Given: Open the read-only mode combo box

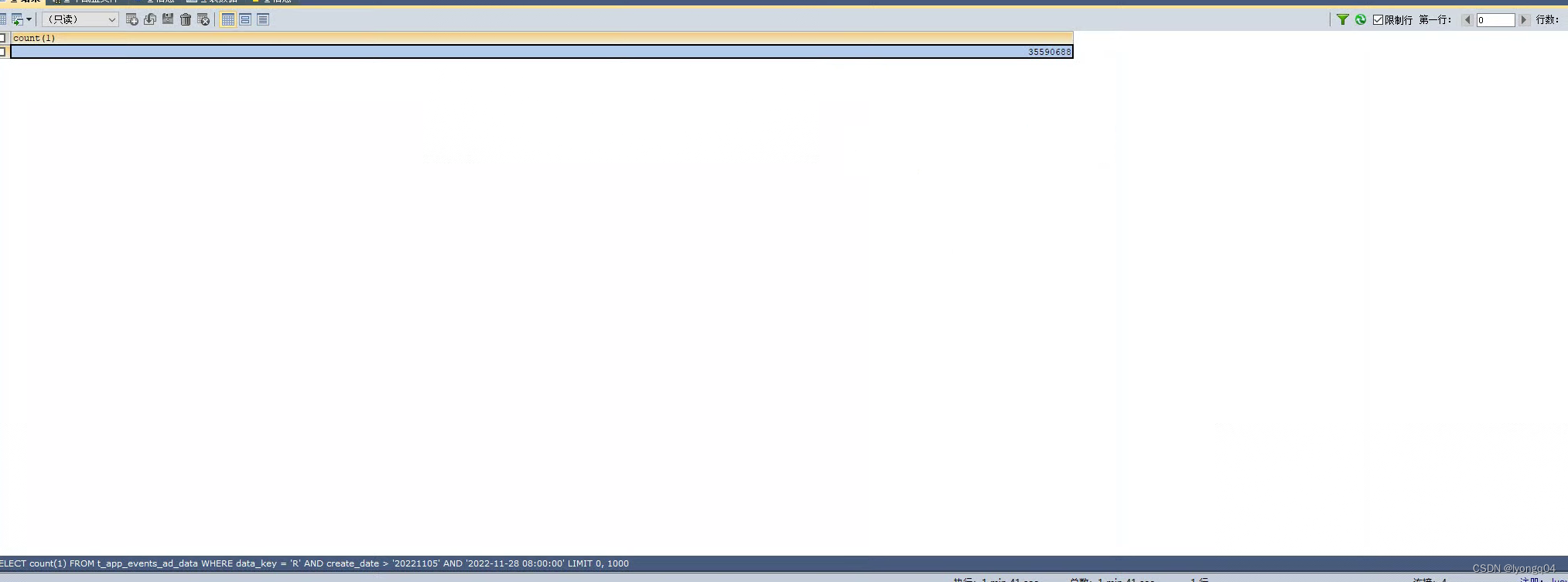Looking at the screenshot, I should (80, 19).
